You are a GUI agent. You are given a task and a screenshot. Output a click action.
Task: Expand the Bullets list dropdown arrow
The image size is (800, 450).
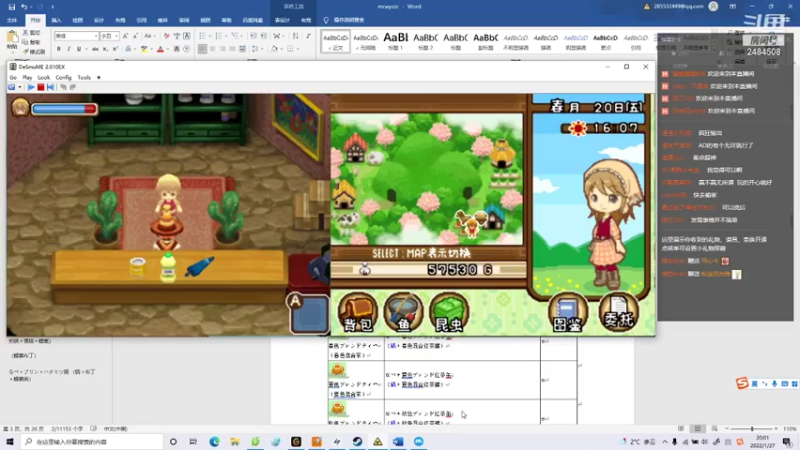208,36
